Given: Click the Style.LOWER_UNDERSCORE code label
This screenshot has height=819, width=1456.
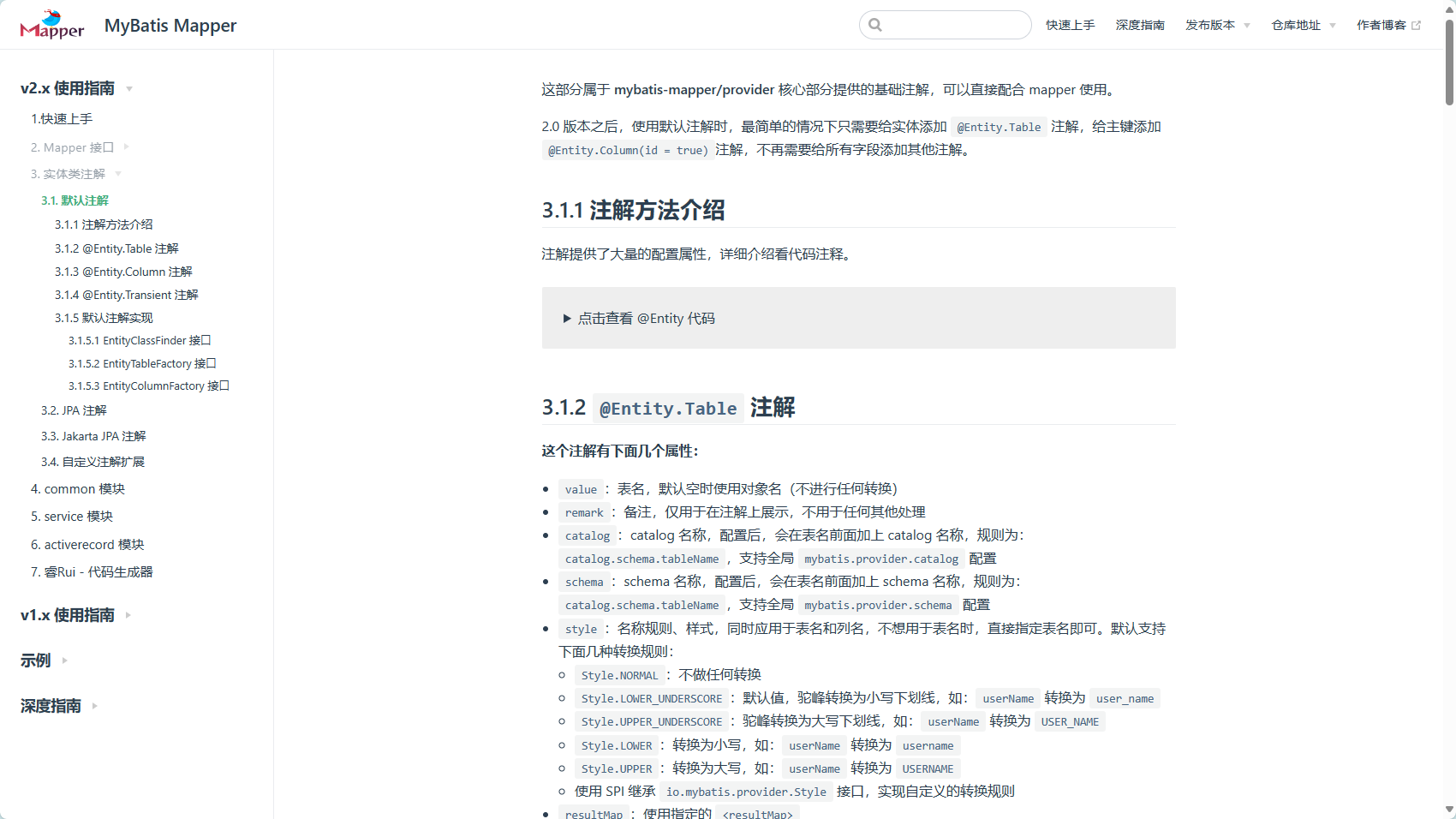Looking at the screenshot, I should pyautogui.click(x=652, y=699).
